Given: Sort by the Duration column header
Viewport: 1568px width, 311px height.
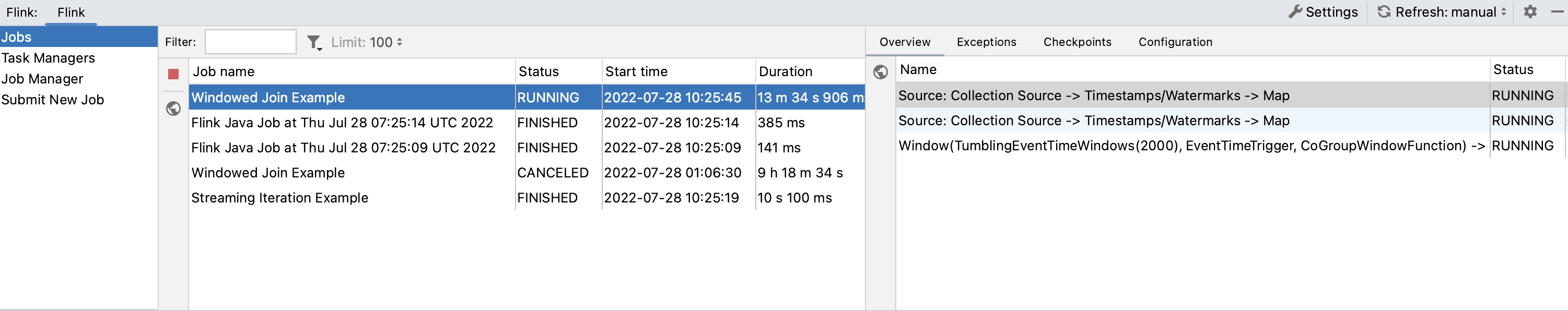Looking at the screenshot, I should 785,72.
